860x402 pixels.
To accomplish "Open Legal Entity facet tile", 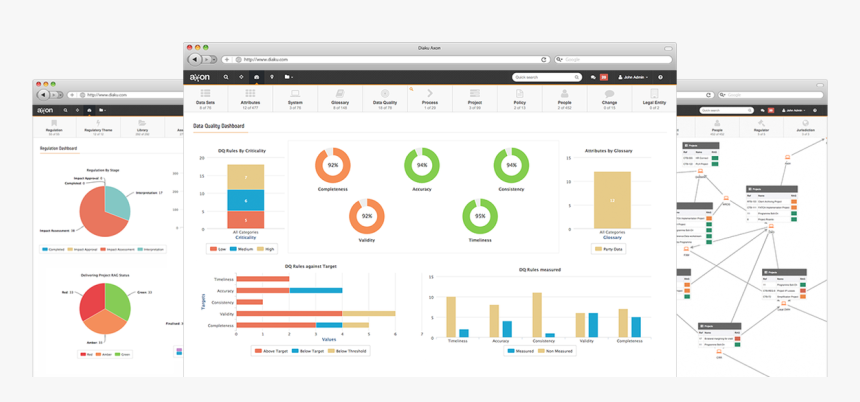I will pyautogui.click(x=654, y=98).
